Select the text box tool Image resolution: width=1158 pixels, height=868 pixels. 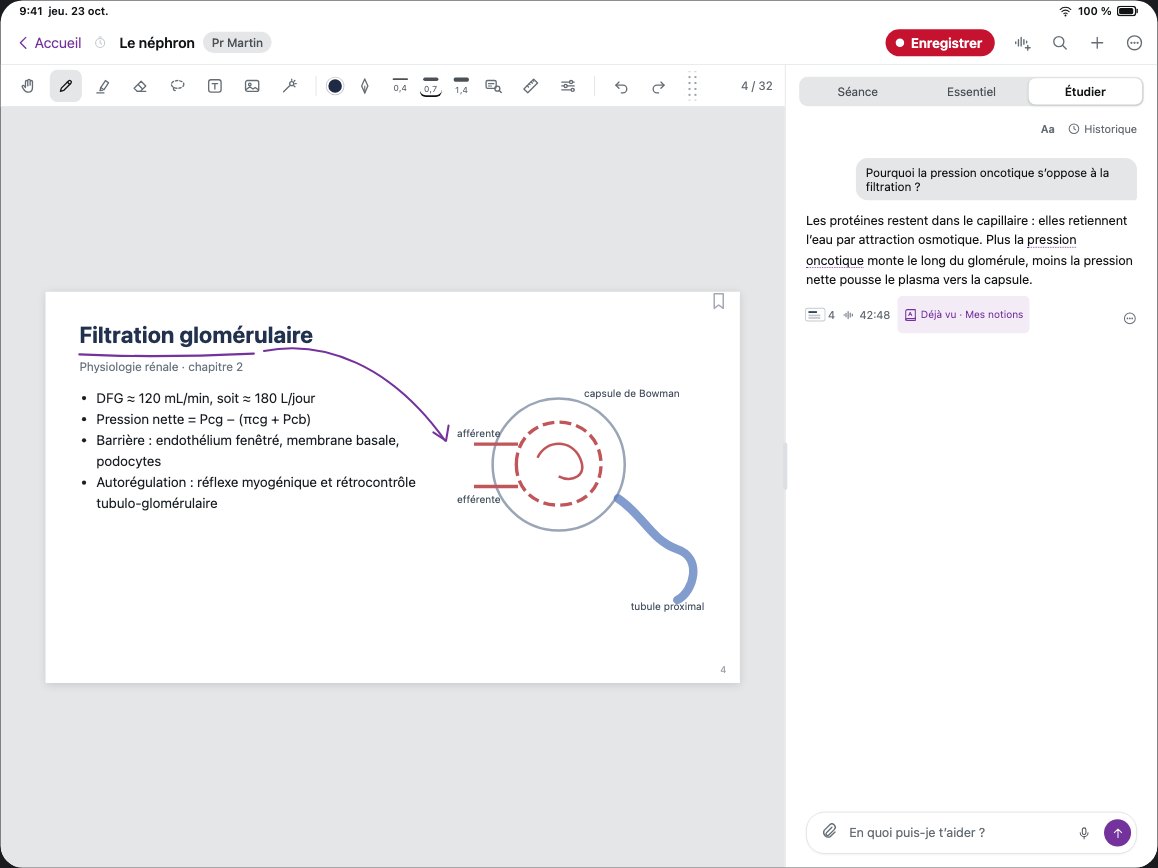tap(215, 86)
